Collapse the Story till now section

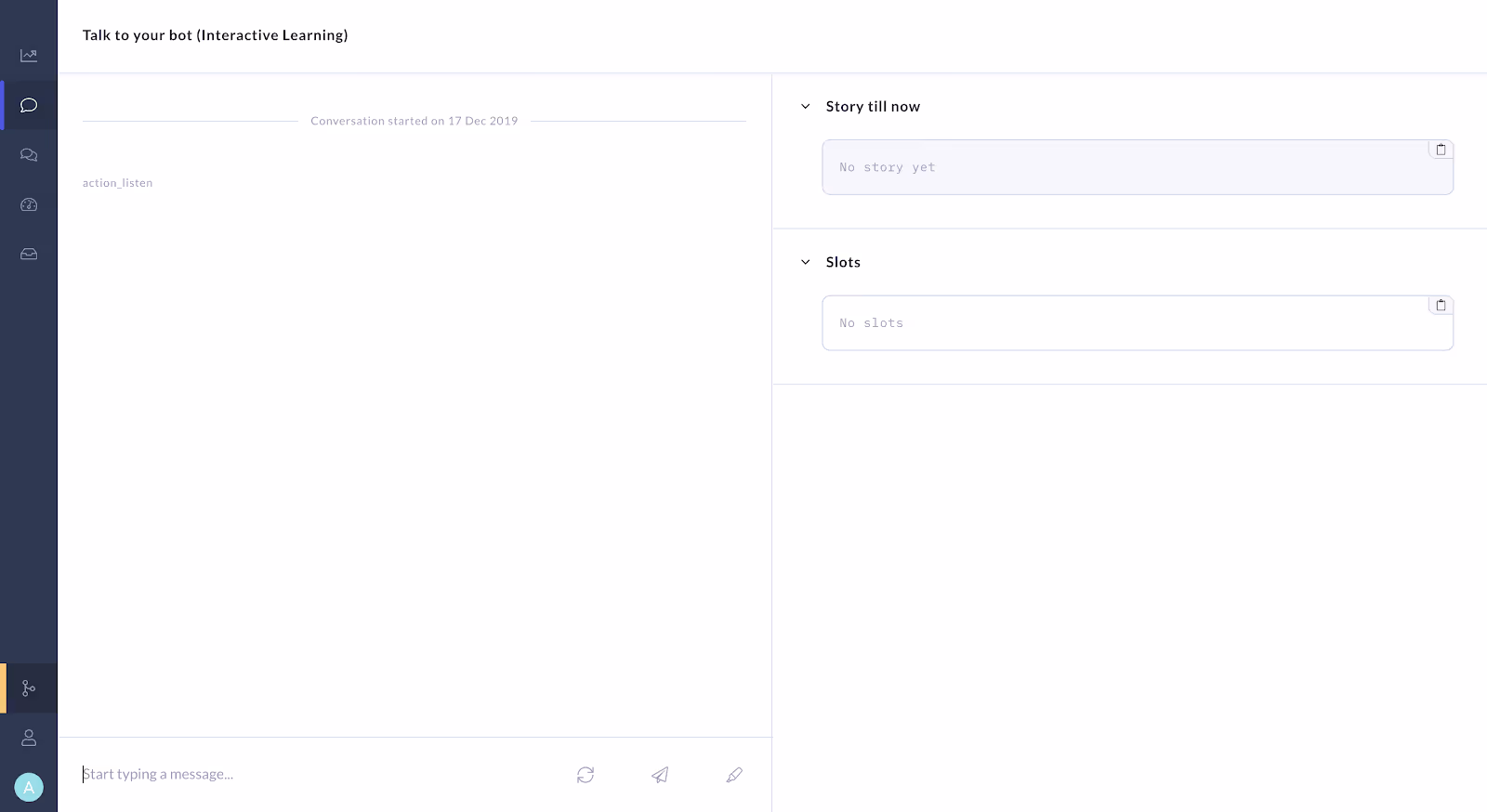[x=806, y=107]
